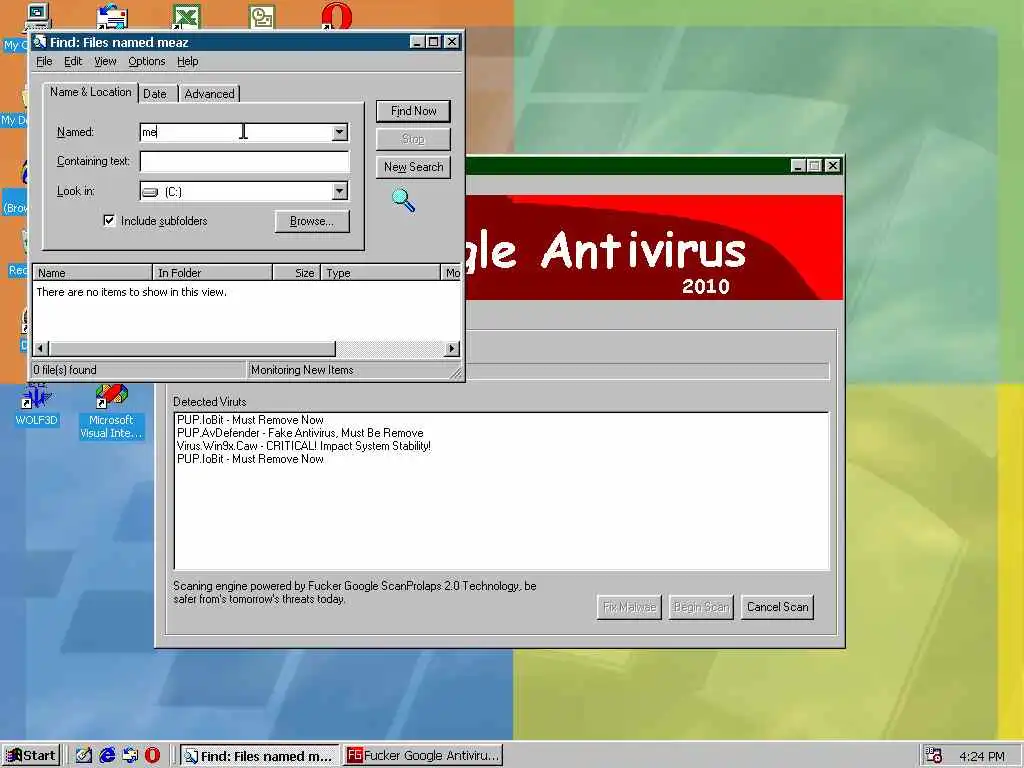Screen dimensions: 1024x768
Task: Open the Microsoft Outlook desktop shortcut
Action: [x=262, y=16]
